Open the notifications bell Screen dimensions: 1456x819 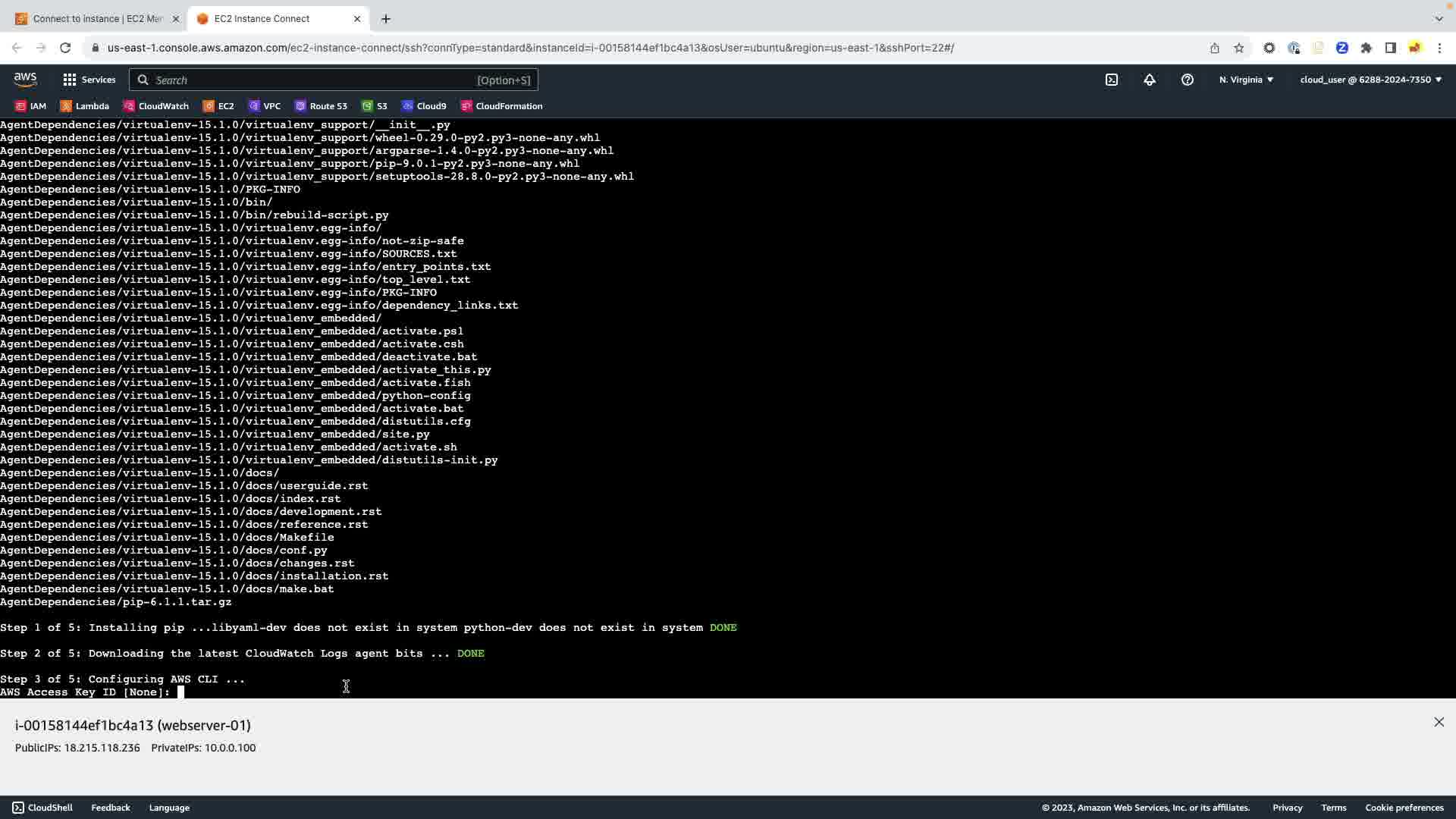click(1150, 80)
